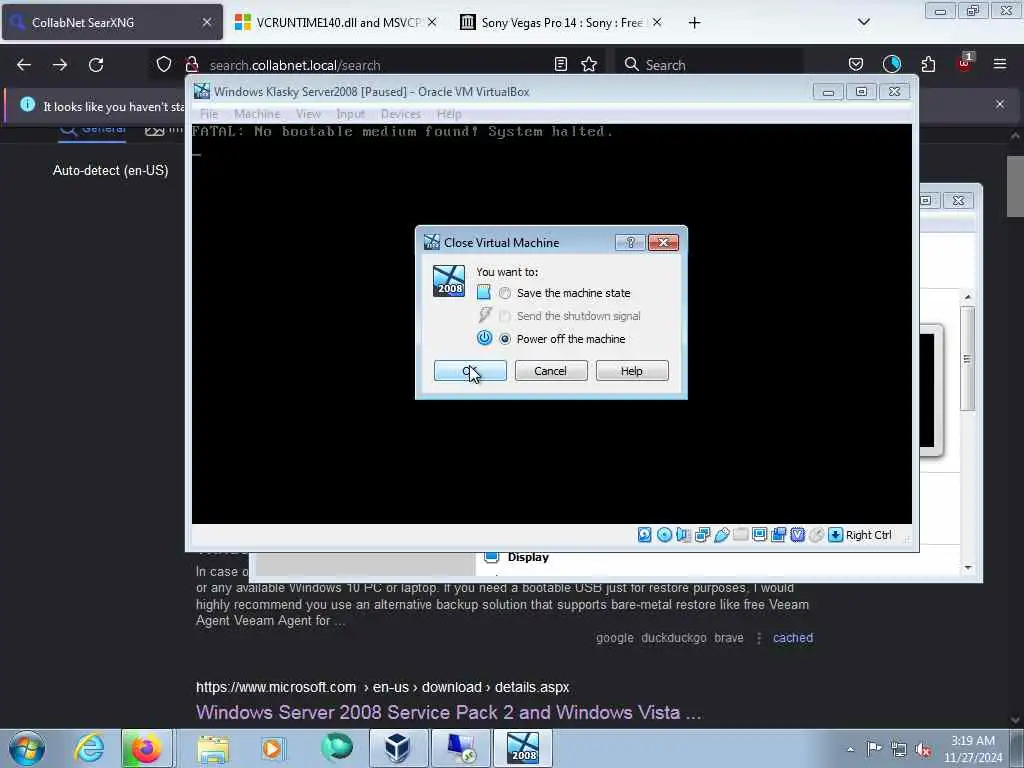The image size is (1024, 768).
Task: Click the 2008 VM icon in Close dialog
Action: coord(449,281)
